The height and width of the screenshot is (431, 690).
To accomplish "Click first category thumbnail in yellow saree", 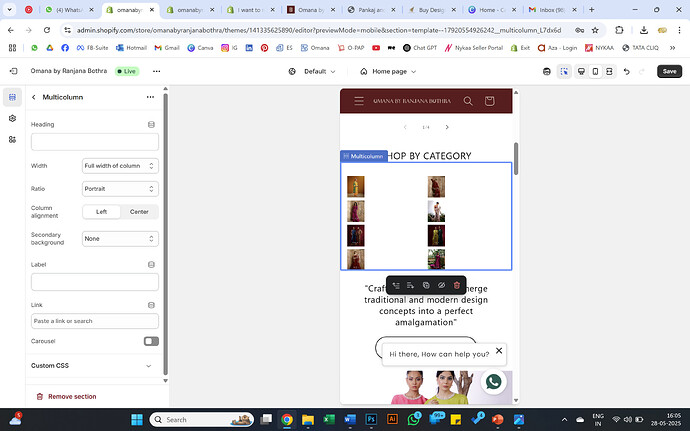I will (x=356, y=187).
